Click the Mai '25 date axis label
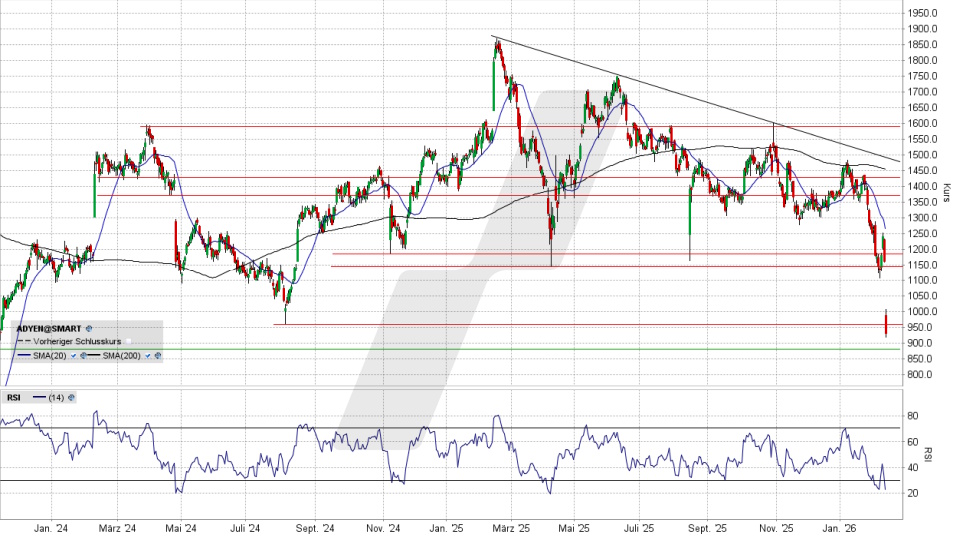Image resolution: width=960 pixels, height=540 pixels. [x=574, y=528]
